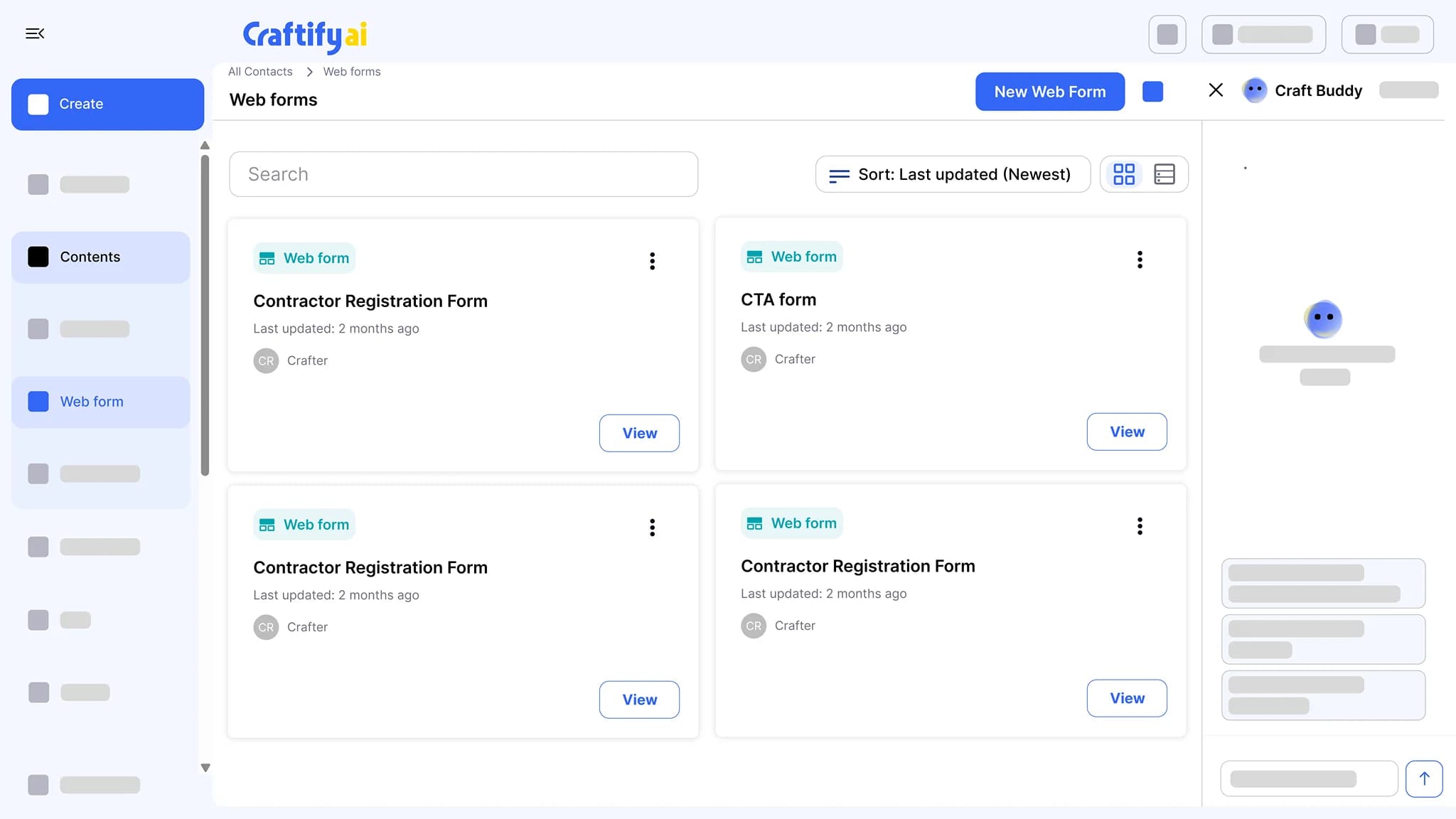This screenshot has height=819, width=1456.
Task: Click the blue square icon beside New Web Form
Action: (x=1152, y=92)
